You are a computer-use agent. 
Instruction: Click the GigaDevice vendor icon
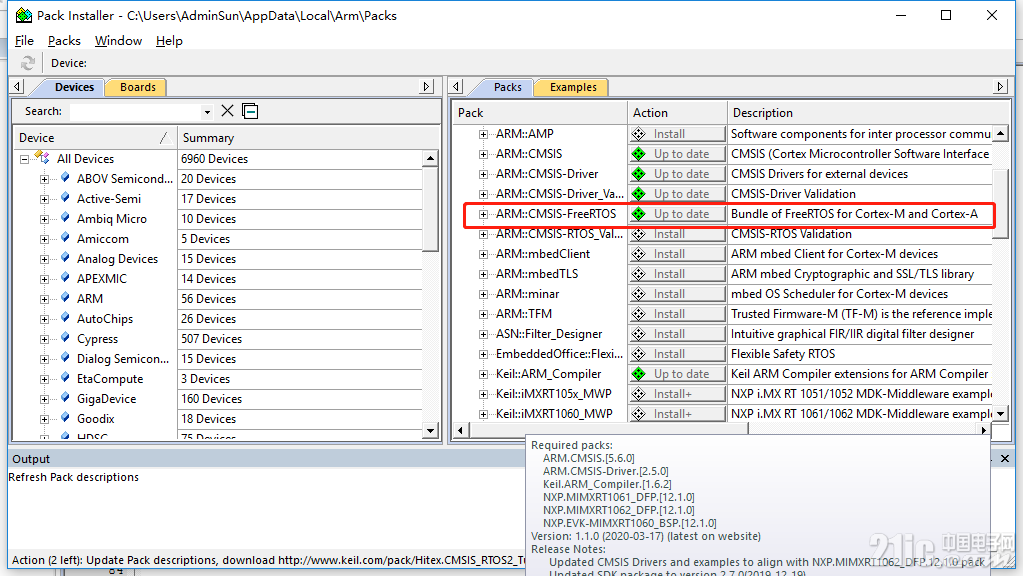click(65, 399)
